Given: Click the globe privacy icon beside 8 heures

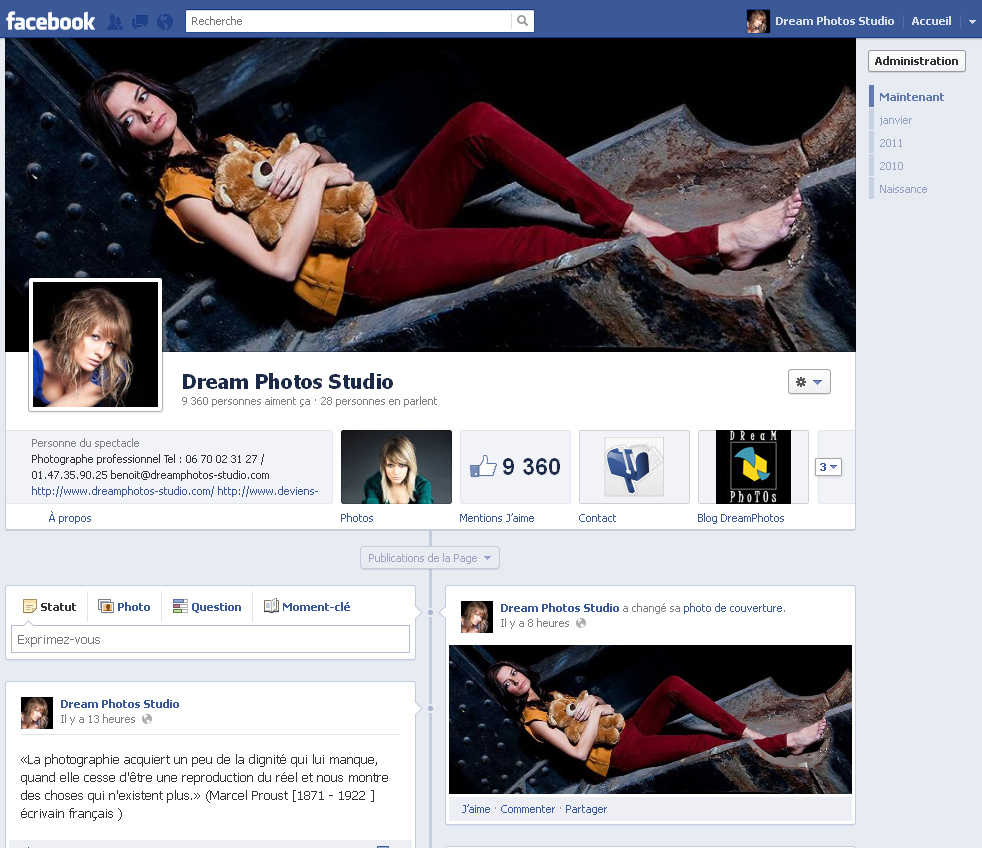Looking at the screenshot, I should [x=581, y=623].
